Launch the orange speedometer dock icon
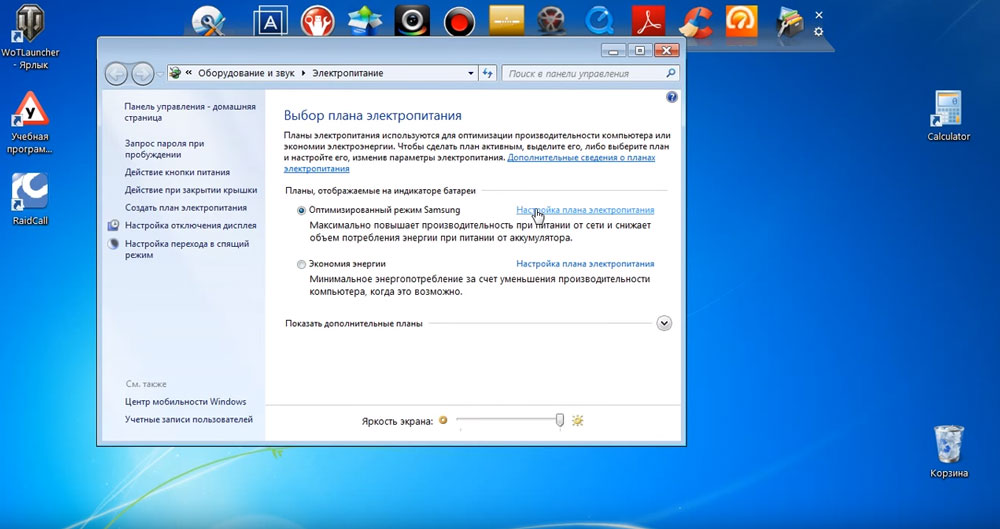 [742, 20]
